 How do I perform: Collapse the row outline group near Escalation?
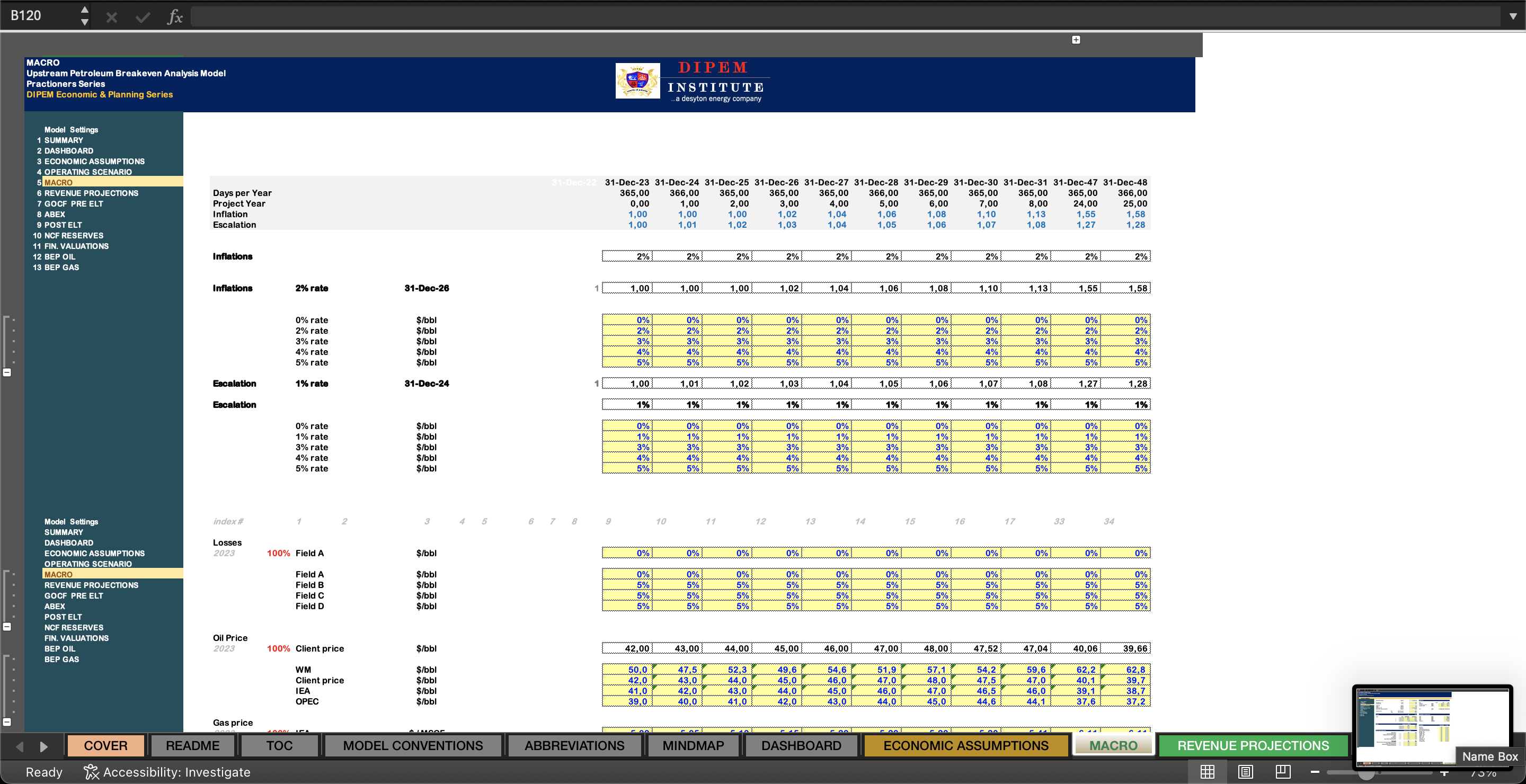pyautogui.click(x=7, y=372)
